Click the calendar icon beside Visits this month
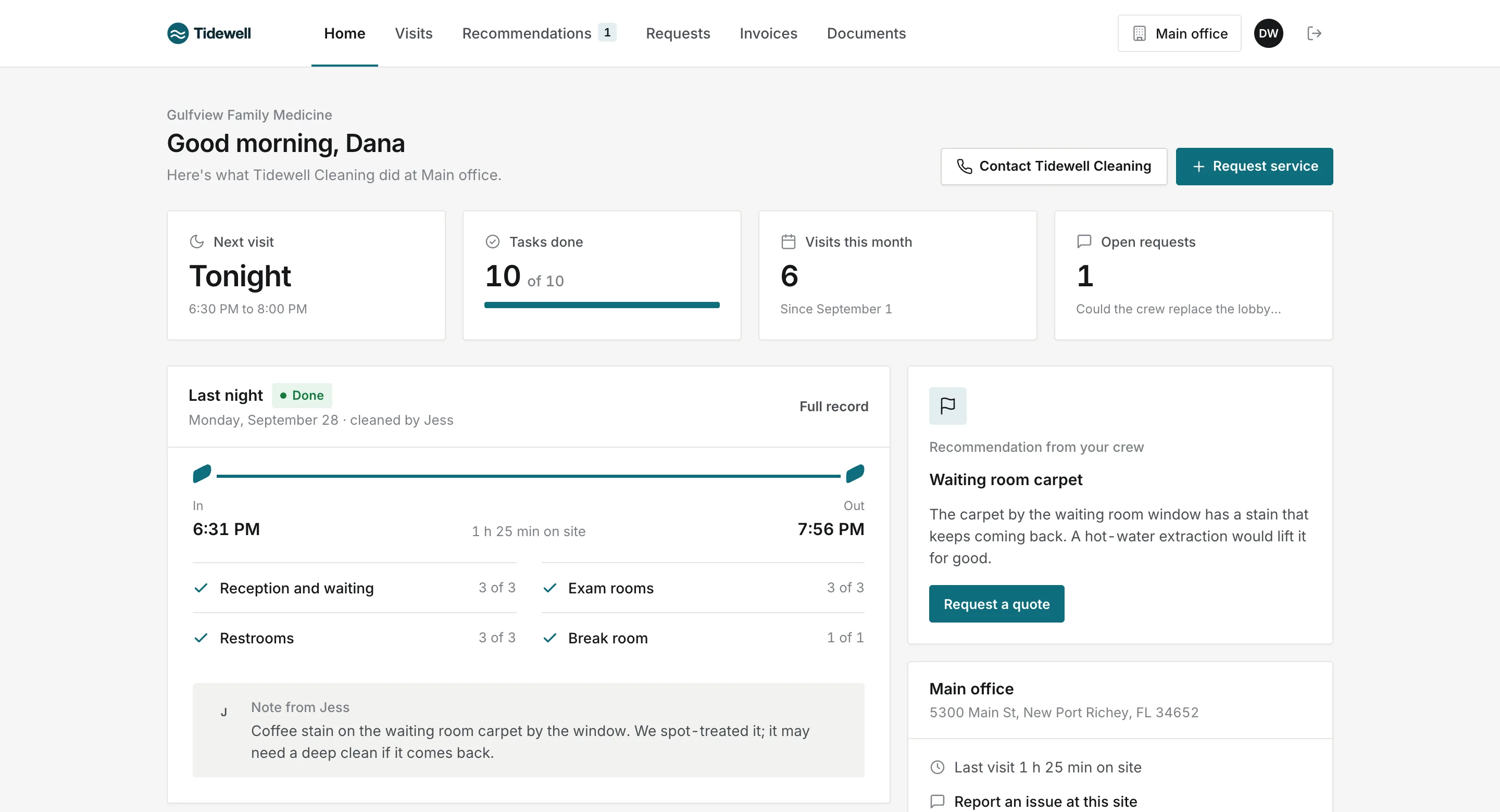 point(789,242)
